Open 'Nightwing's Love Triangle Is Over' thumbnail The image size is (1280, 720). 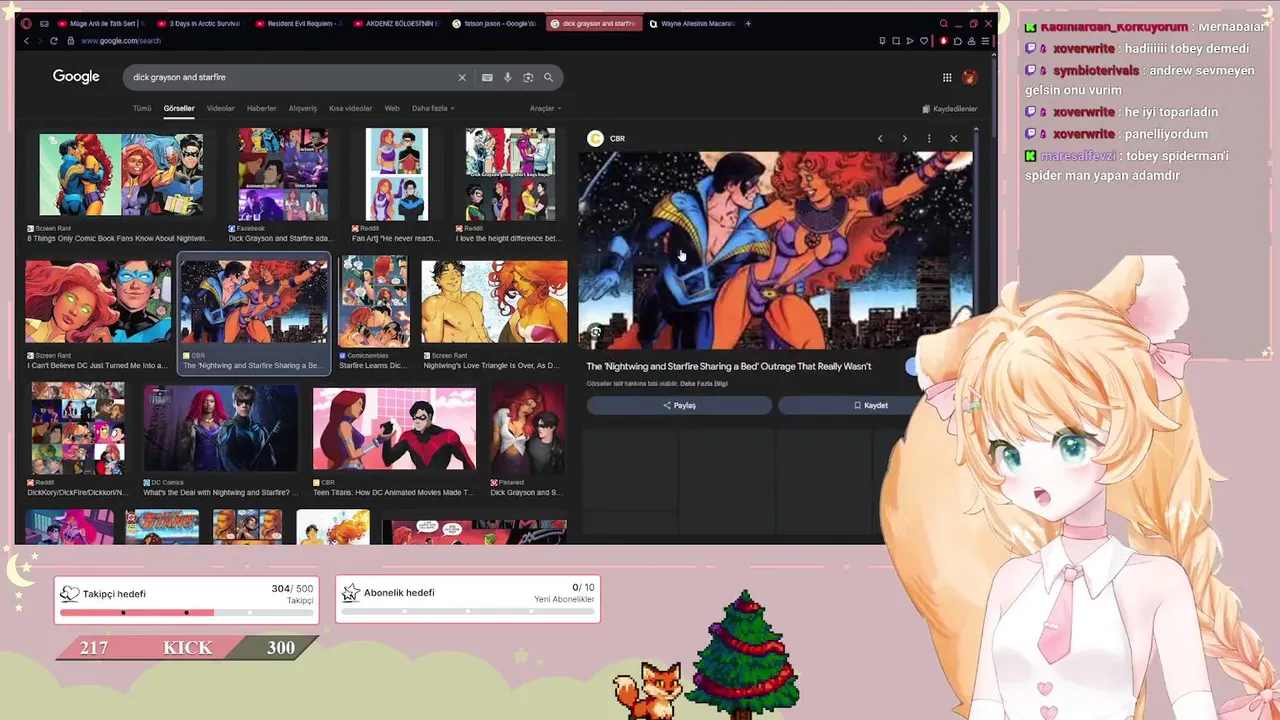point(494,302)
